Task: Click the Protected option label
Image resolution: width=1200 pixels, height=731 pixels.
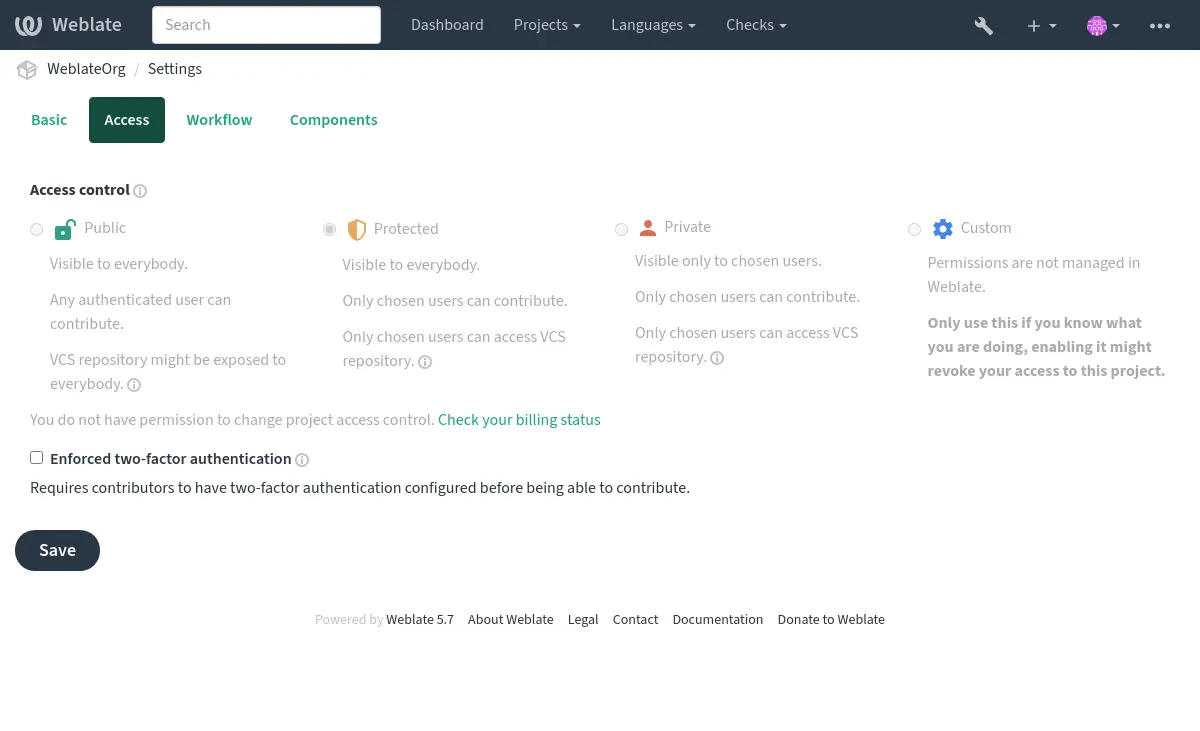Action: coord(406,229)
